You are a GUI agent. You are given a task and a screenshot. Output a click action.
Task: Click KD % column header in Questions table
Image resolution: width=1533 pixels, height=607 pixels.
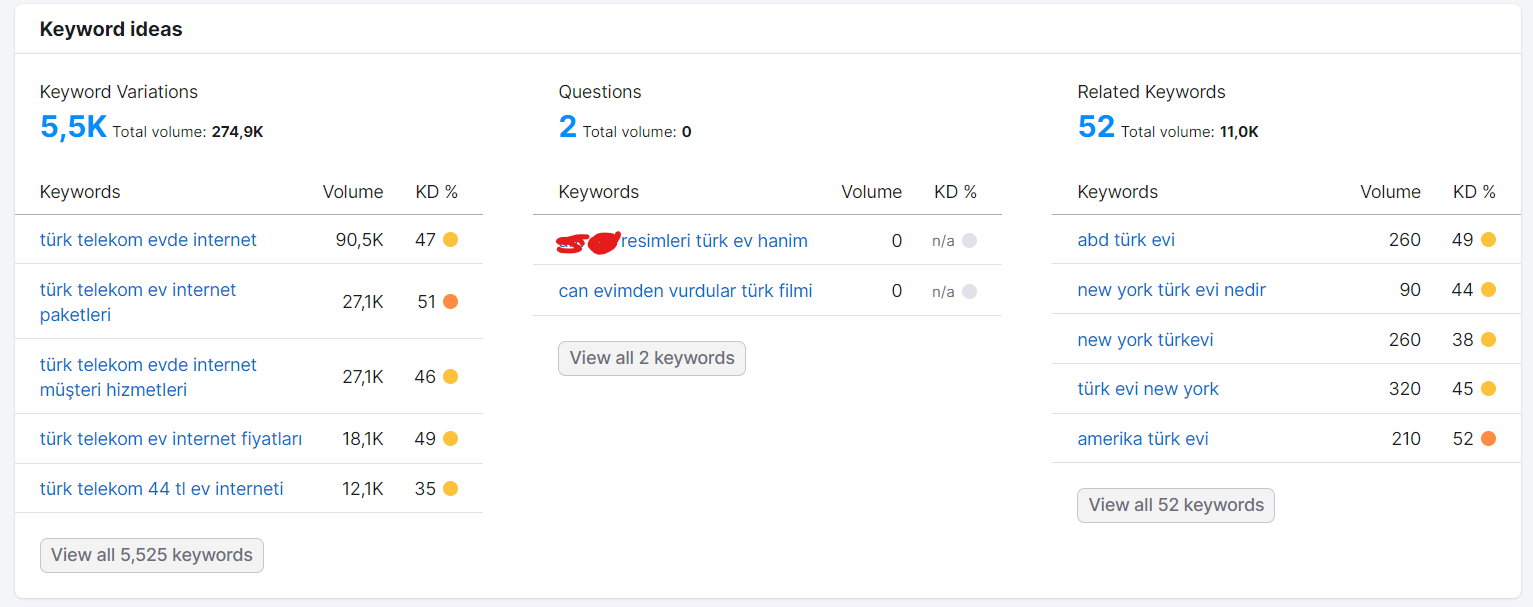coord(955,192)
